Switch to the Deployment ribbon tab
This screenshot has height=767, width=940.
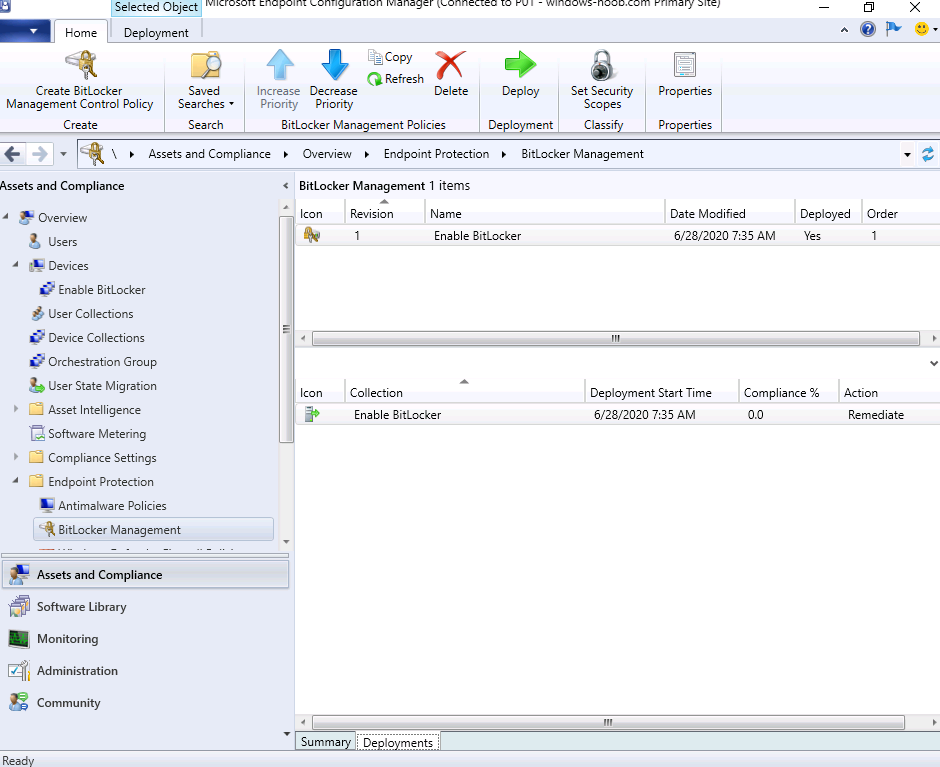[156, 32]
